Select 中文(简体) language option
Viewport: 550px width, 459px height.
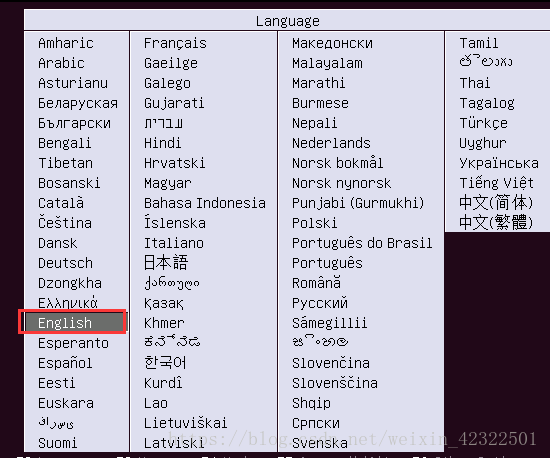(496, 203)
